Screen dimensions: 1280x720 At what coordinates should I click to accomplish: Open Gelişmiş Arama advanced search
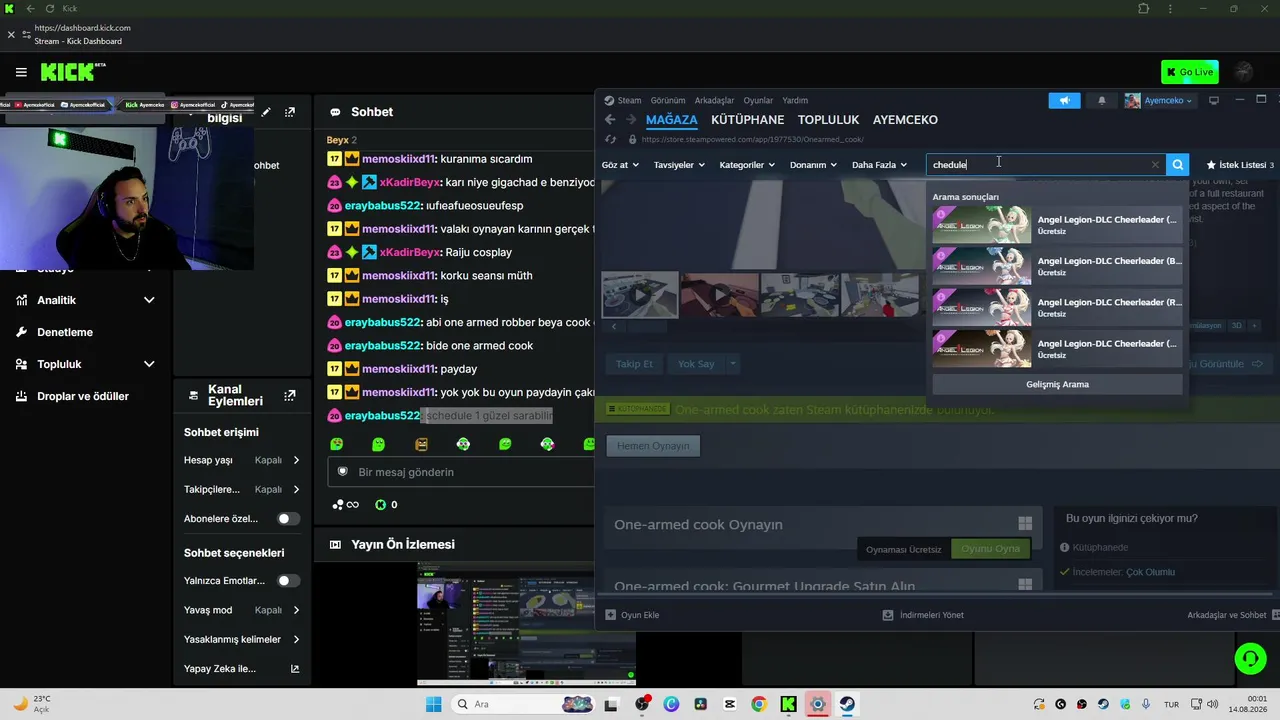click(1057, 384)
